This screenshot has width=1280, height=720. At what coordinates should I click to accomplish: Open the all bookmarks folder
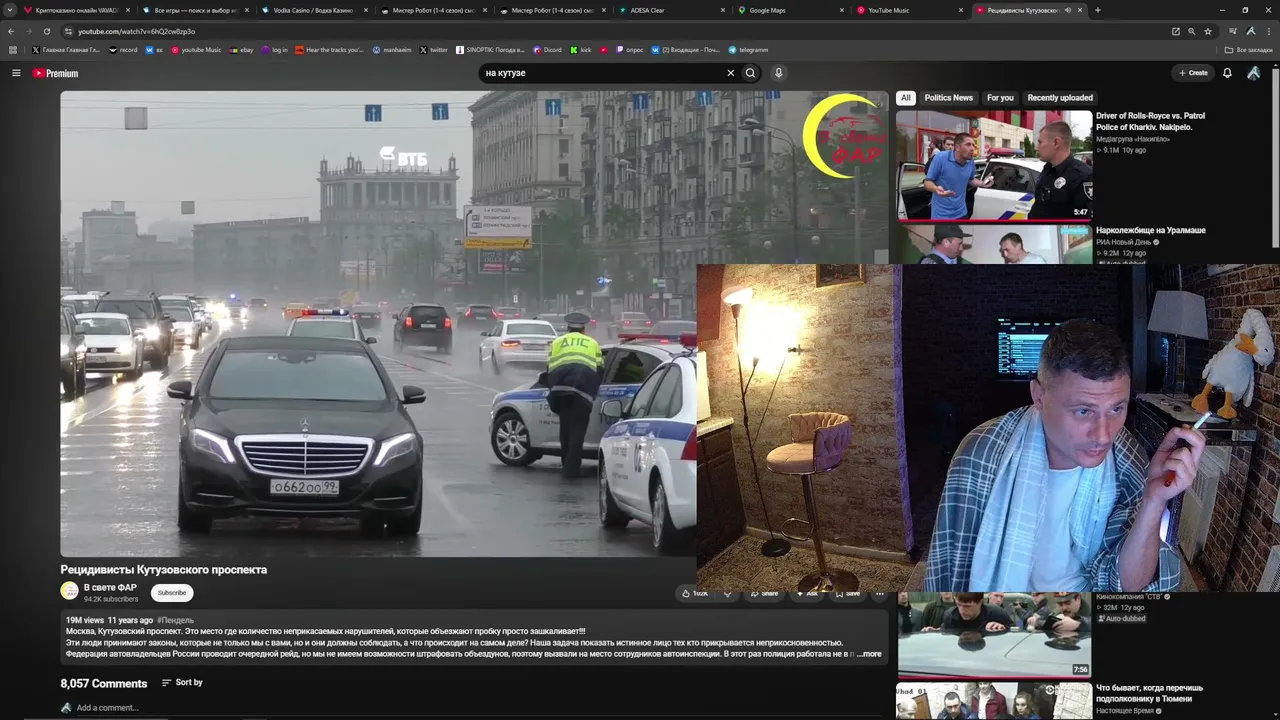point(1249,50)
